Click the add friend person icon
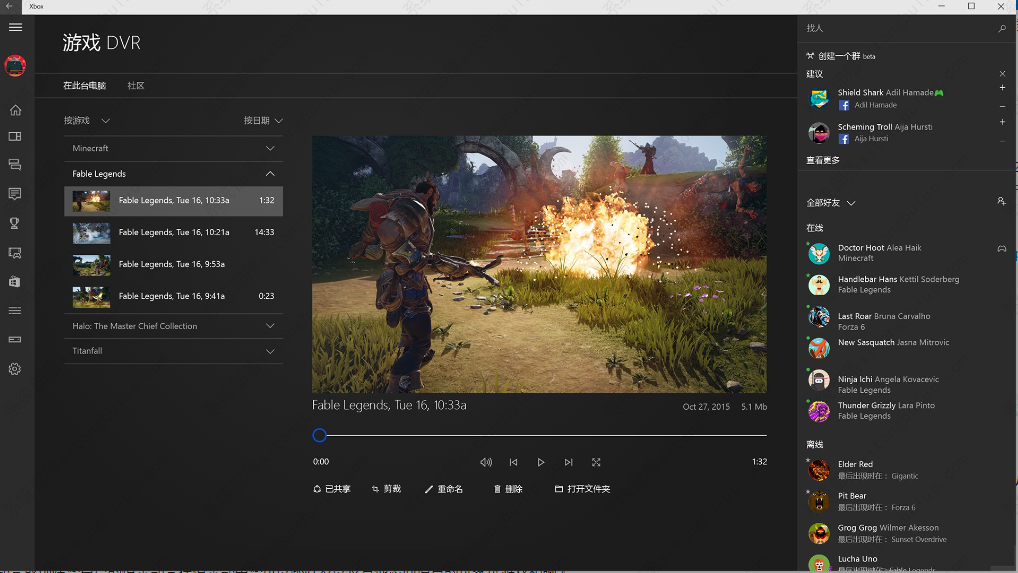Viewport: 1018px width, 573px height. point(1002,202)
